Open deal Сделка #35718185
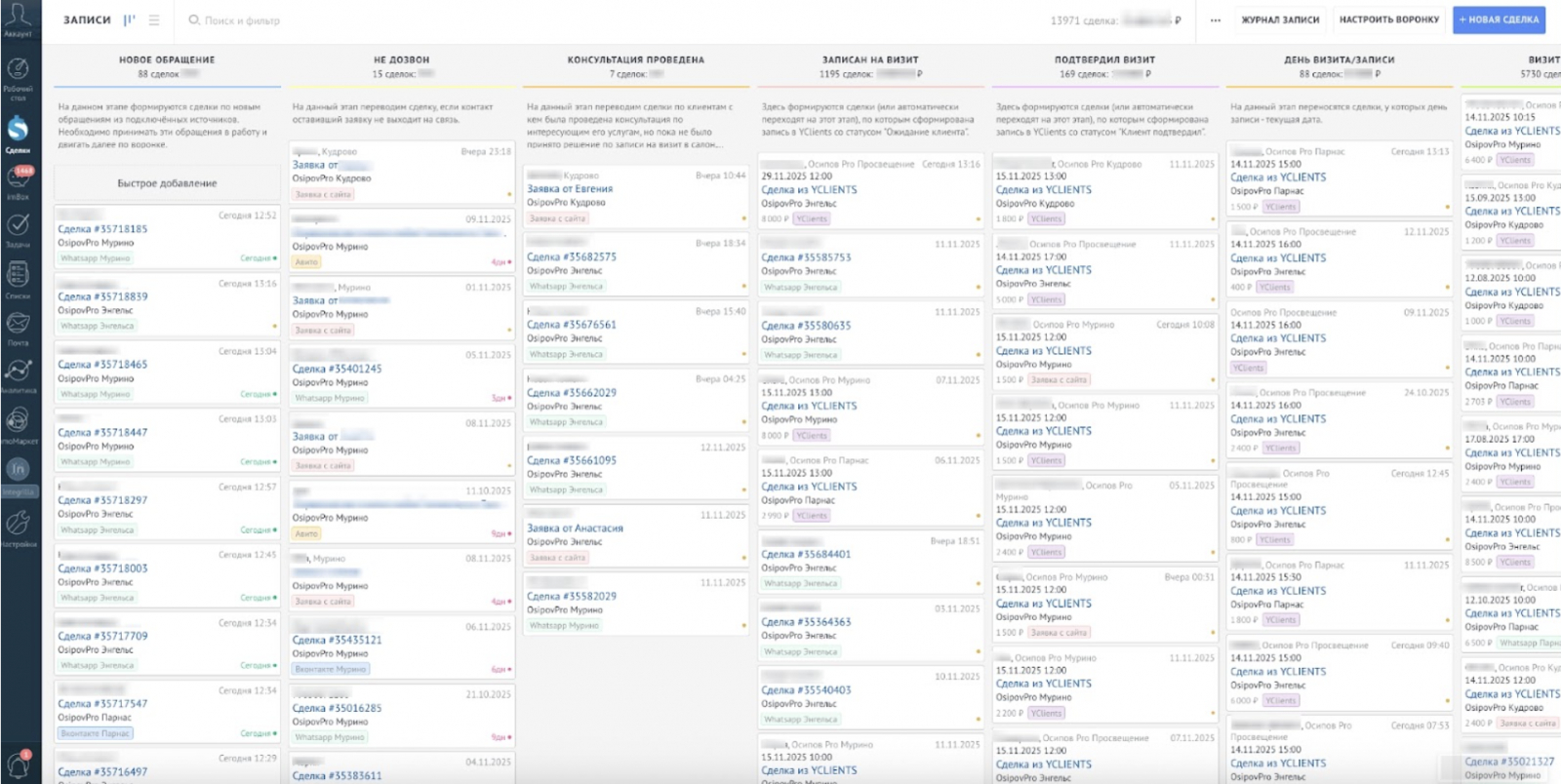1561x784 pixels. 102,229
